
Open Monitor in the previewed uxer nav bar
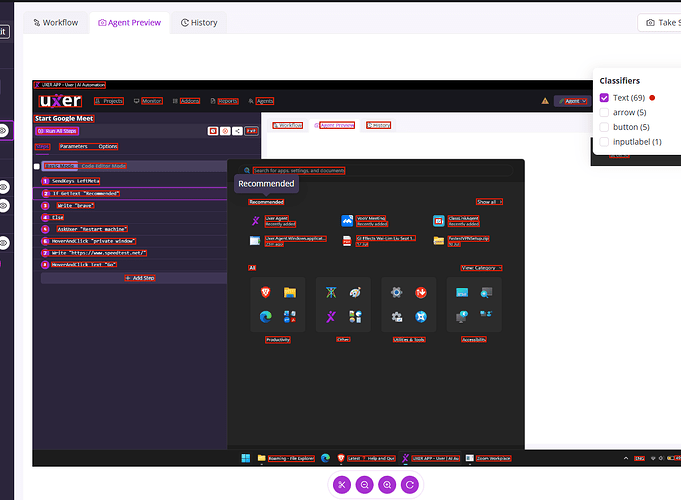148,101
